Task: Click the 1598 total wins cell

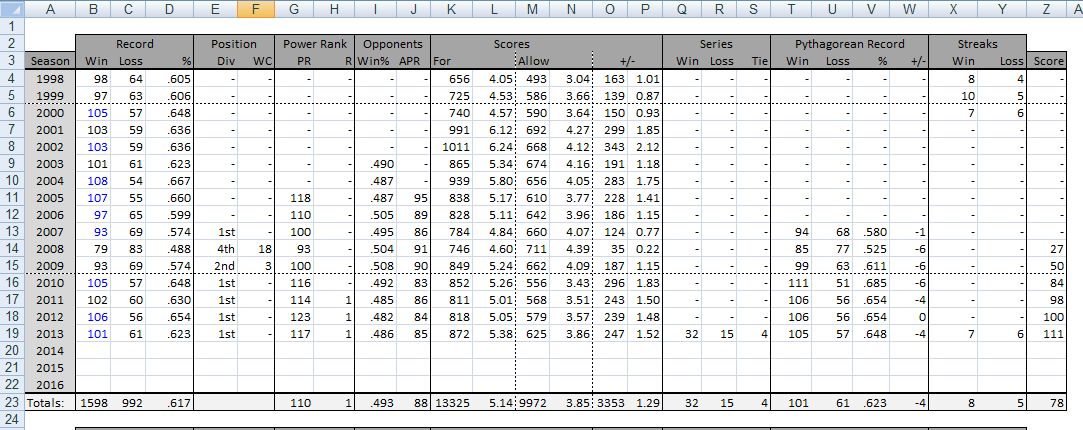Action: 95,401
